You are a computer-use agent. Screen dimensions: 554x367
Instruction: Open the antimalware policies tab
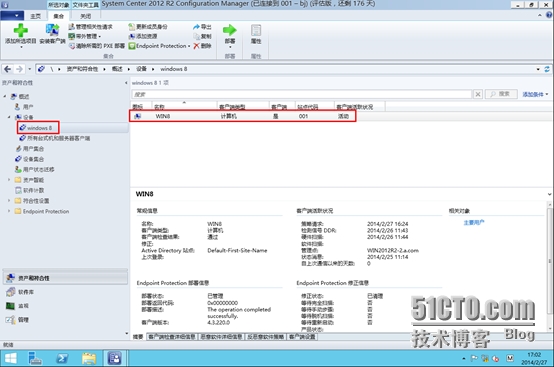pyautogui.click(x=266, y=337)
